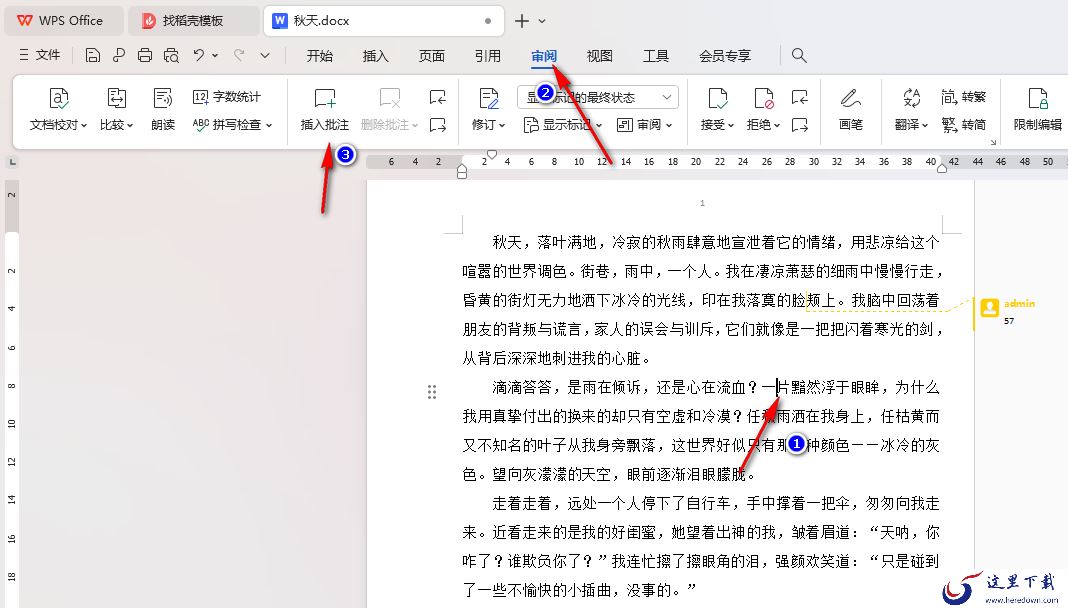Image resolution: width=1068 pixels, height=608 pixels.
Task: Expand quick access toolbar customize chevron
Action: (265, 55)
